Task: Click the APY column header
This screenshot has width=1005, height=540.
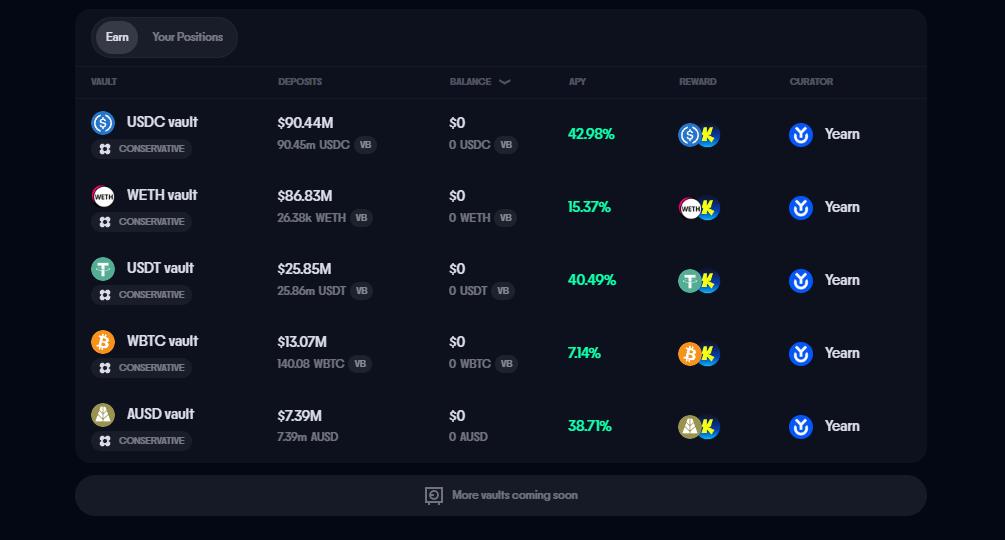Action: click(577, 82)
